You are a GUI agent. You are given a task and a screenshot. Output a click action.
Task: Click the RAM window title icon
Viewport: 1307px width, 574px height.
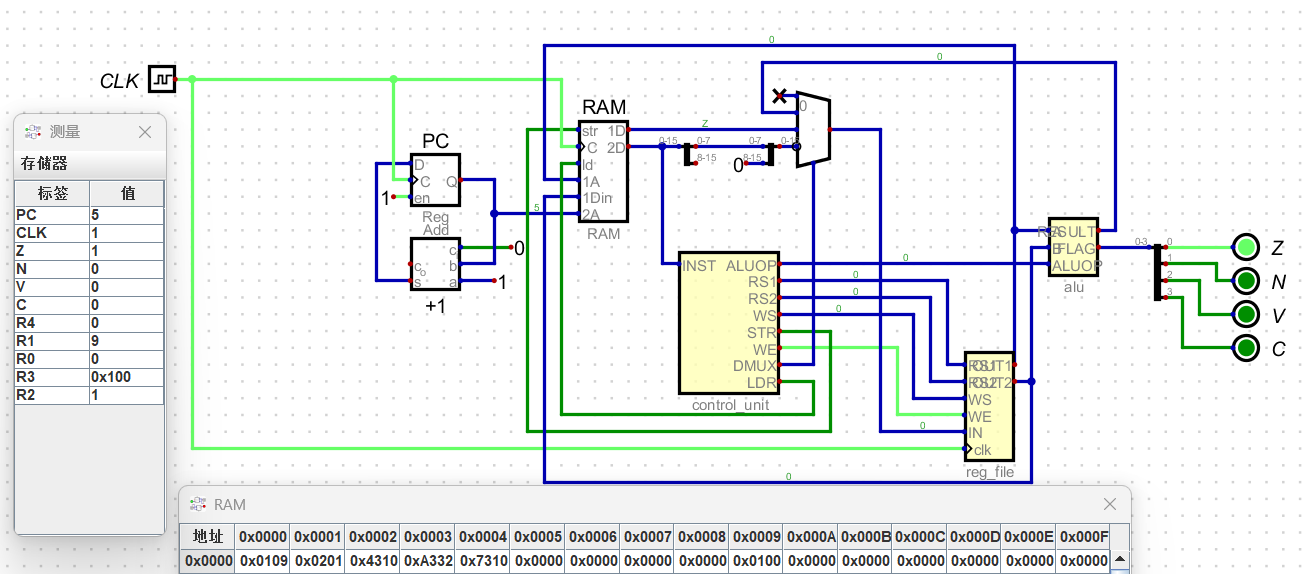point(197,504)
